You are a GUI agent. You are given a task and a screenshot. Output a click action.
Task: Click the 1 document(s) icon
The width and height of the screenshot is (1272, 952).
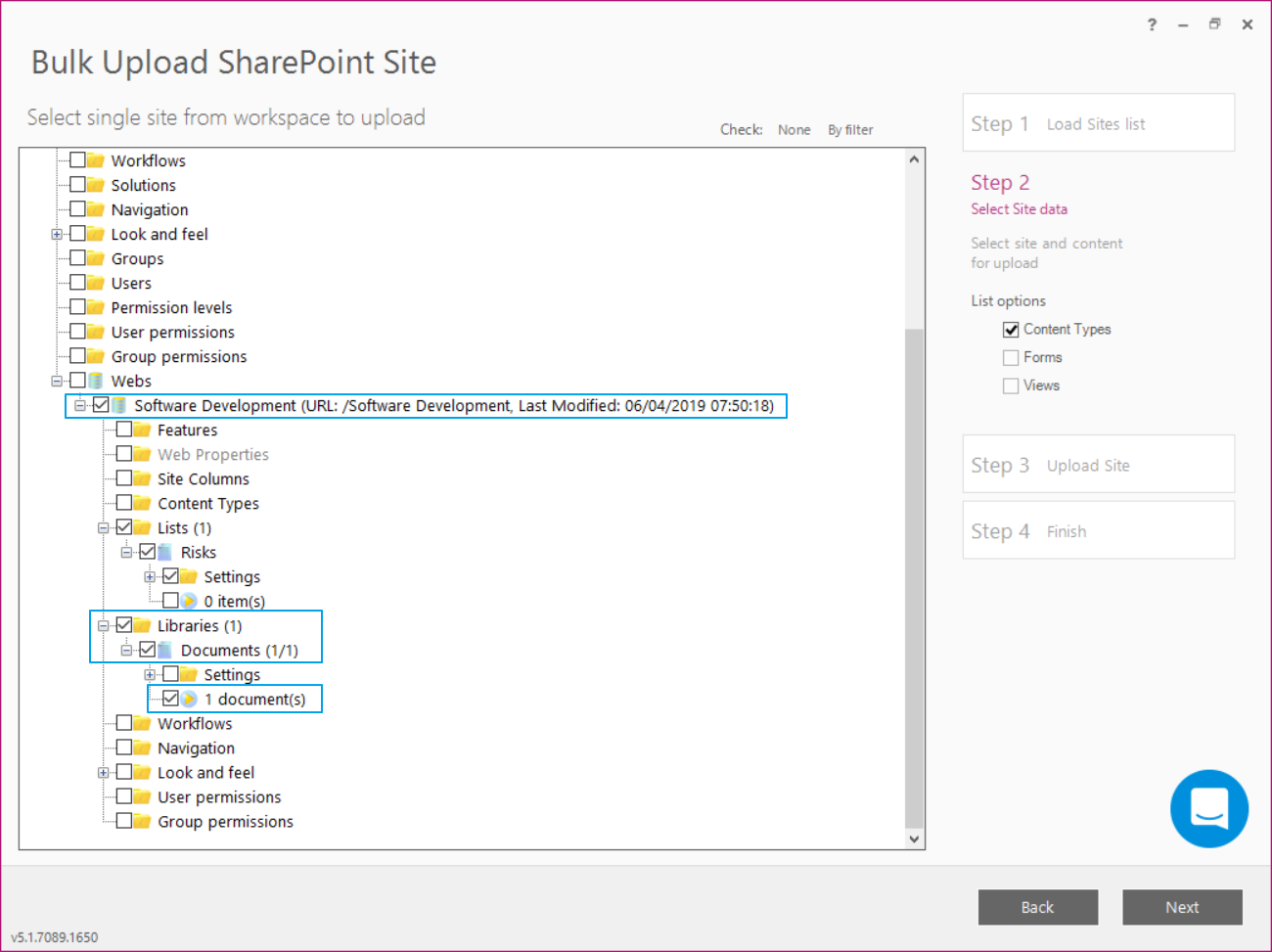pyautogui.click(x=190, y=699)
